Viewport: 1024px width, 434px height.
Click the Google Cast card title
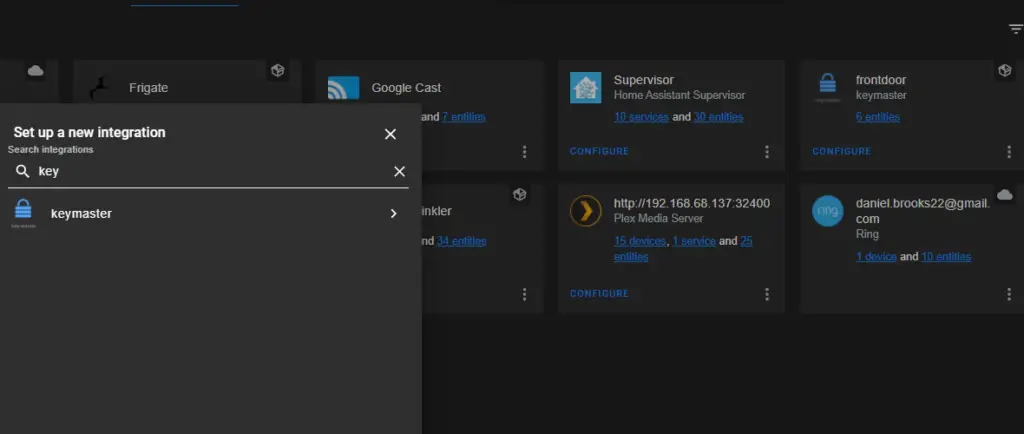(406, 87)
